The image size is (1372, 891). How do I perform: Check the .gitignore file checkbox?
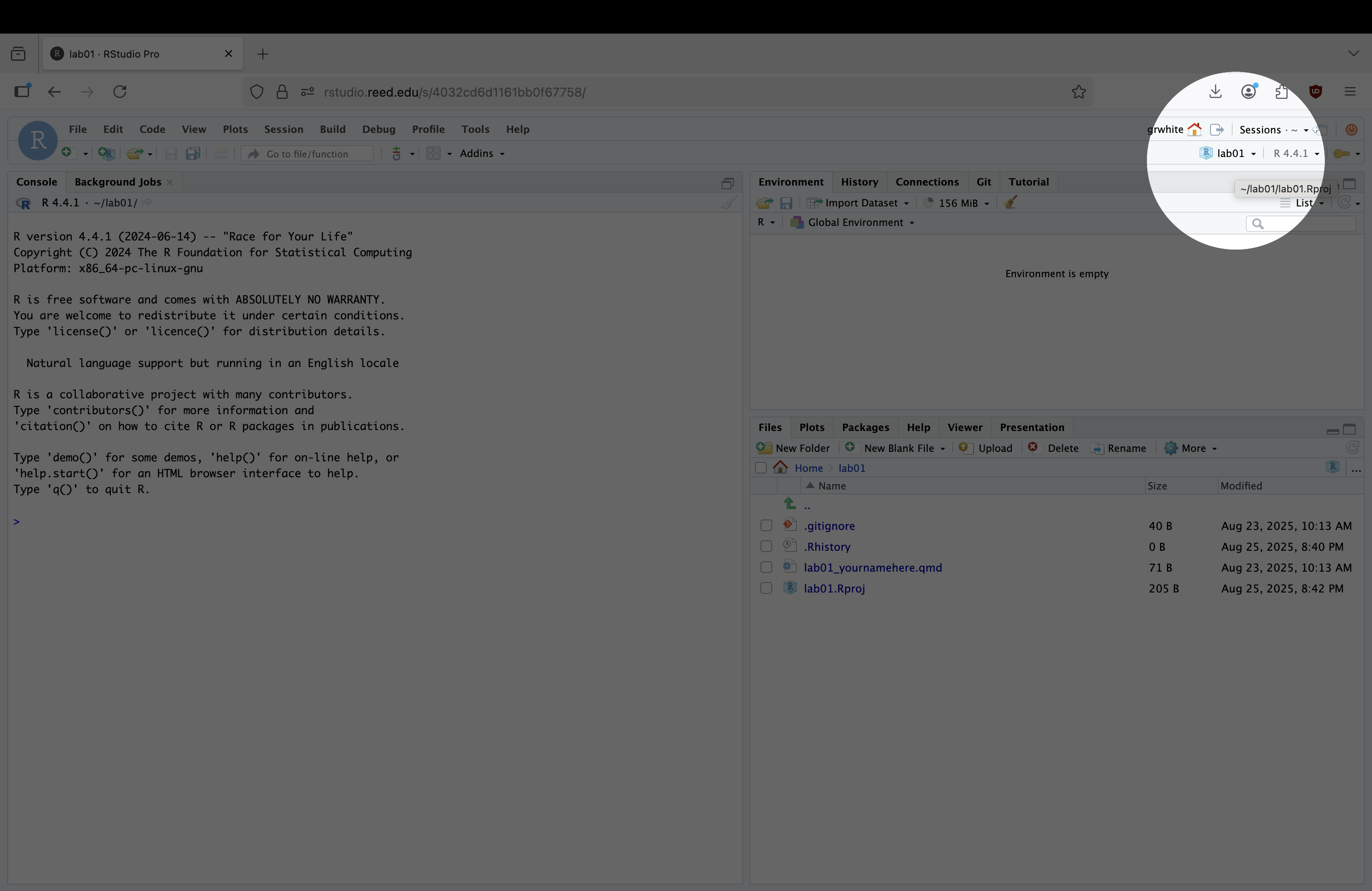(765, 526)
